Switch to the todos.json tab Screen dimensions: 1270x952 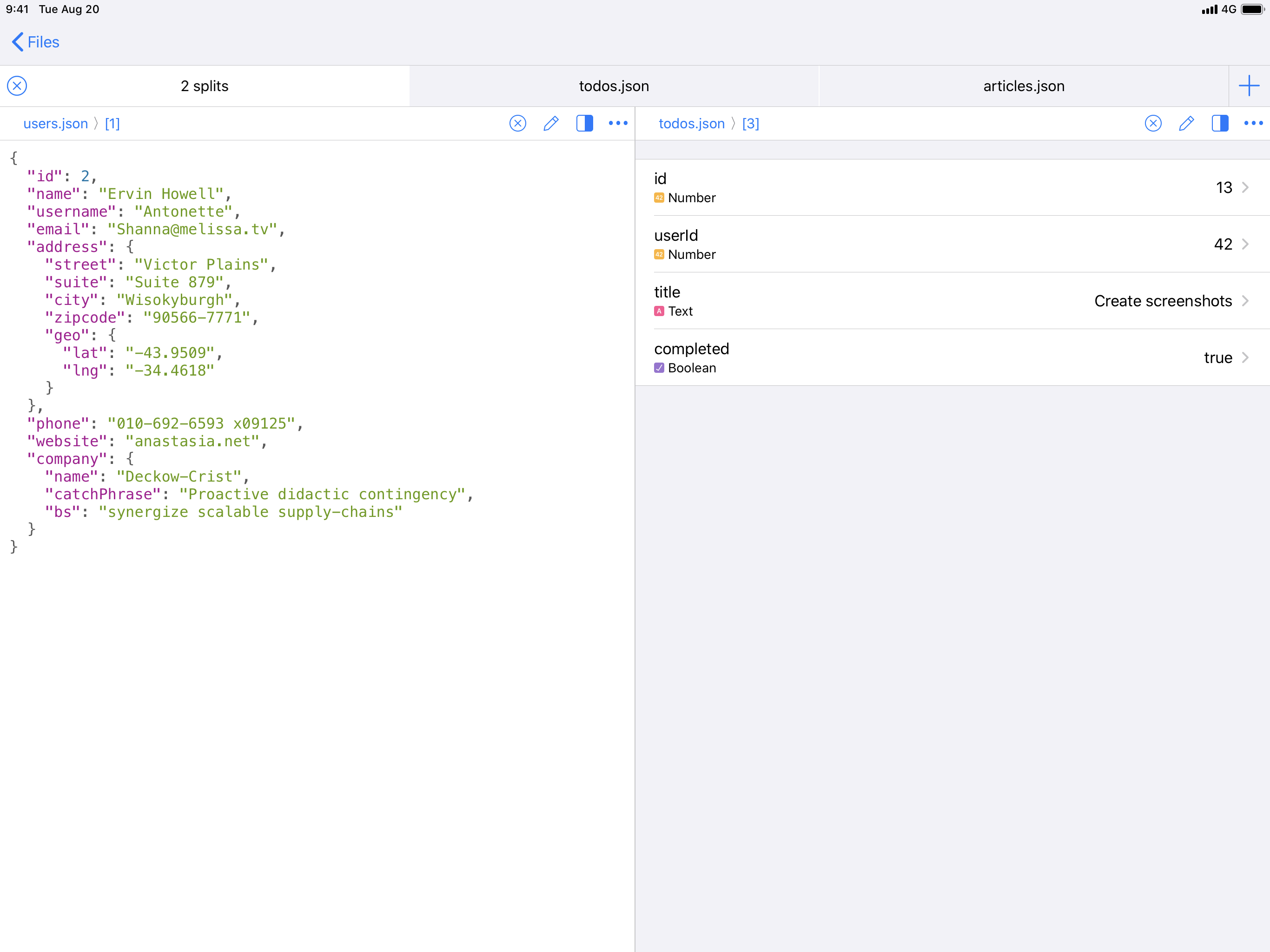614,86
